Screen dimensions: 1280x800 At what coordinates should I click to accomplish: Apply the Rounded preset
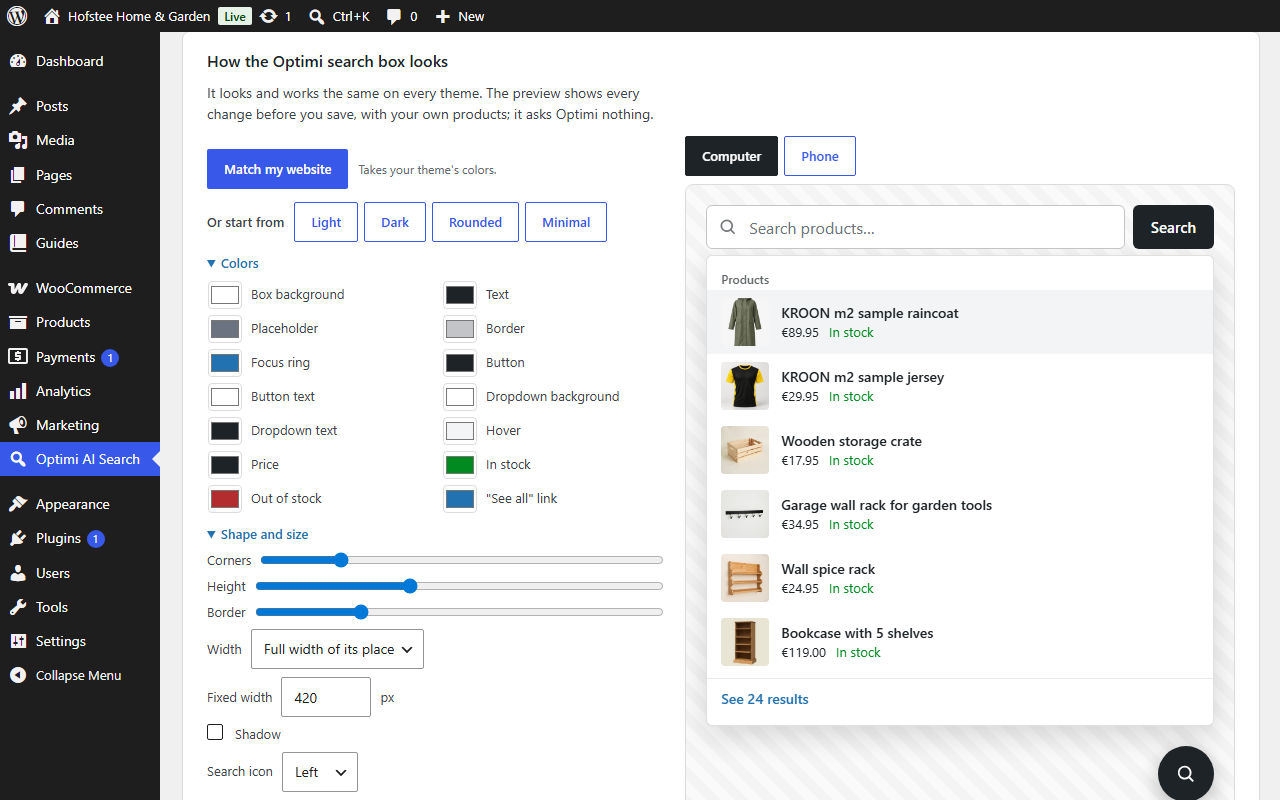pyautogui.click(x=475, y=222)
